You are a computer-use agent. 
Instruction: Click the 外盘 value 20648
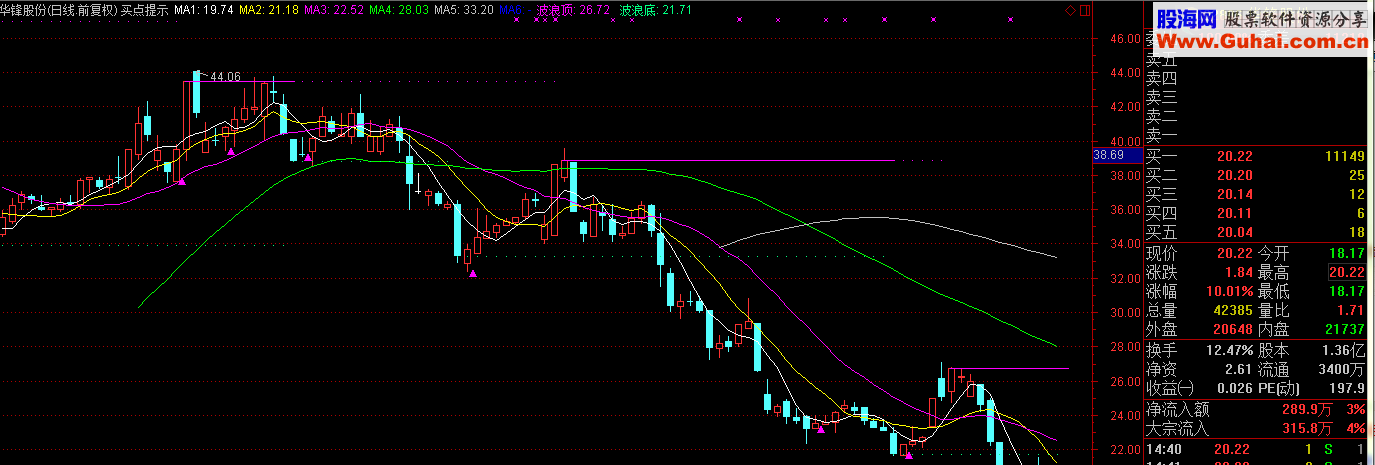pos(1231,330)
